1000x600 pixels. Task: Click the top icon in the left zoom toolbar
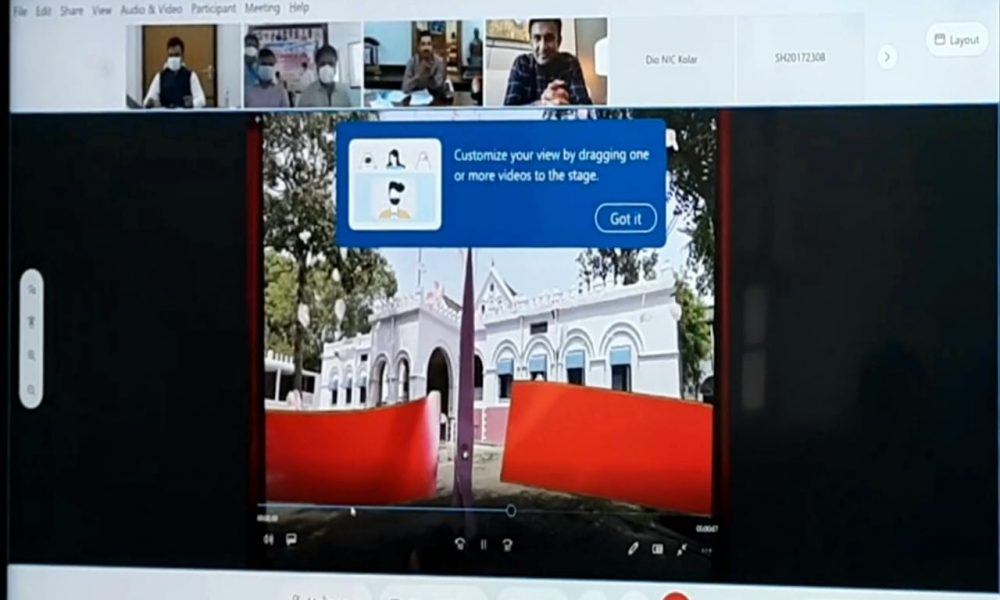31,290
